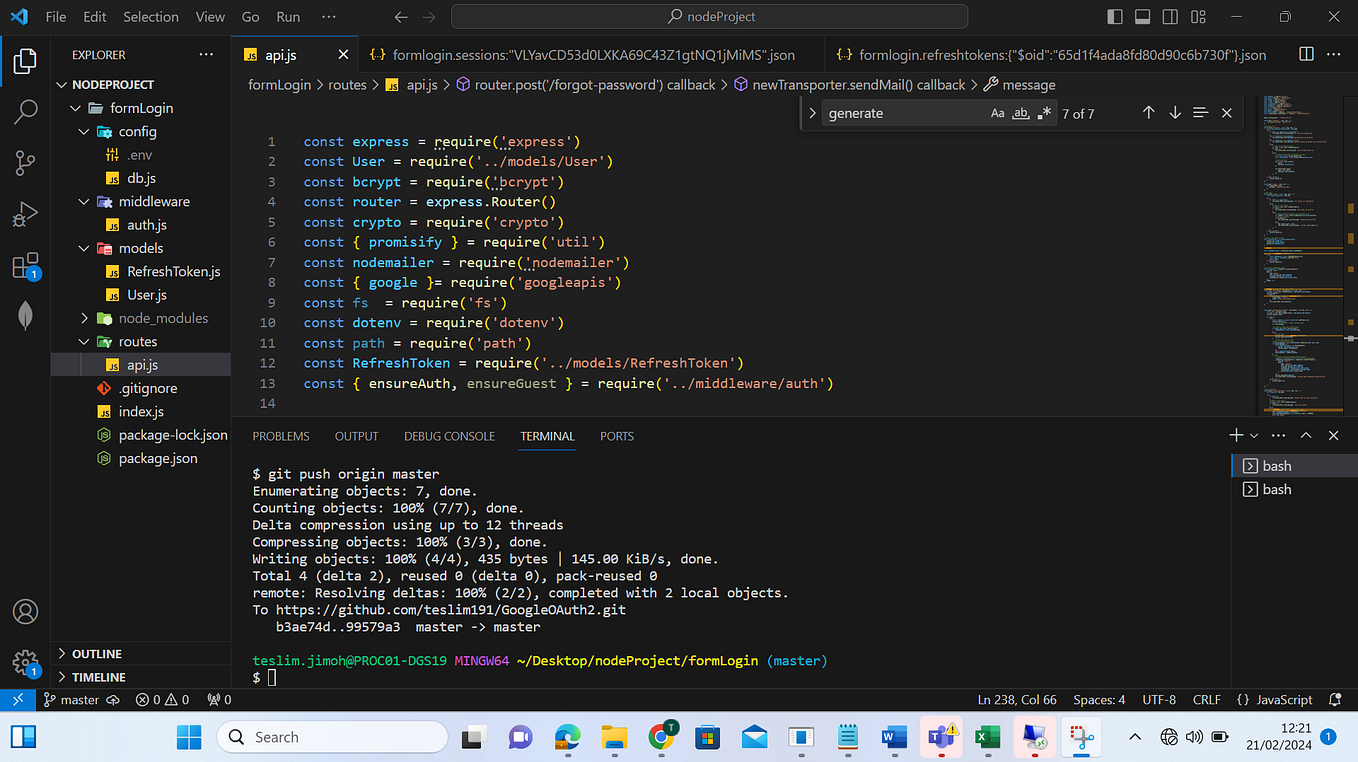Open the Source Control view
The image size is (1358, 762).
(x=25, y=162)
